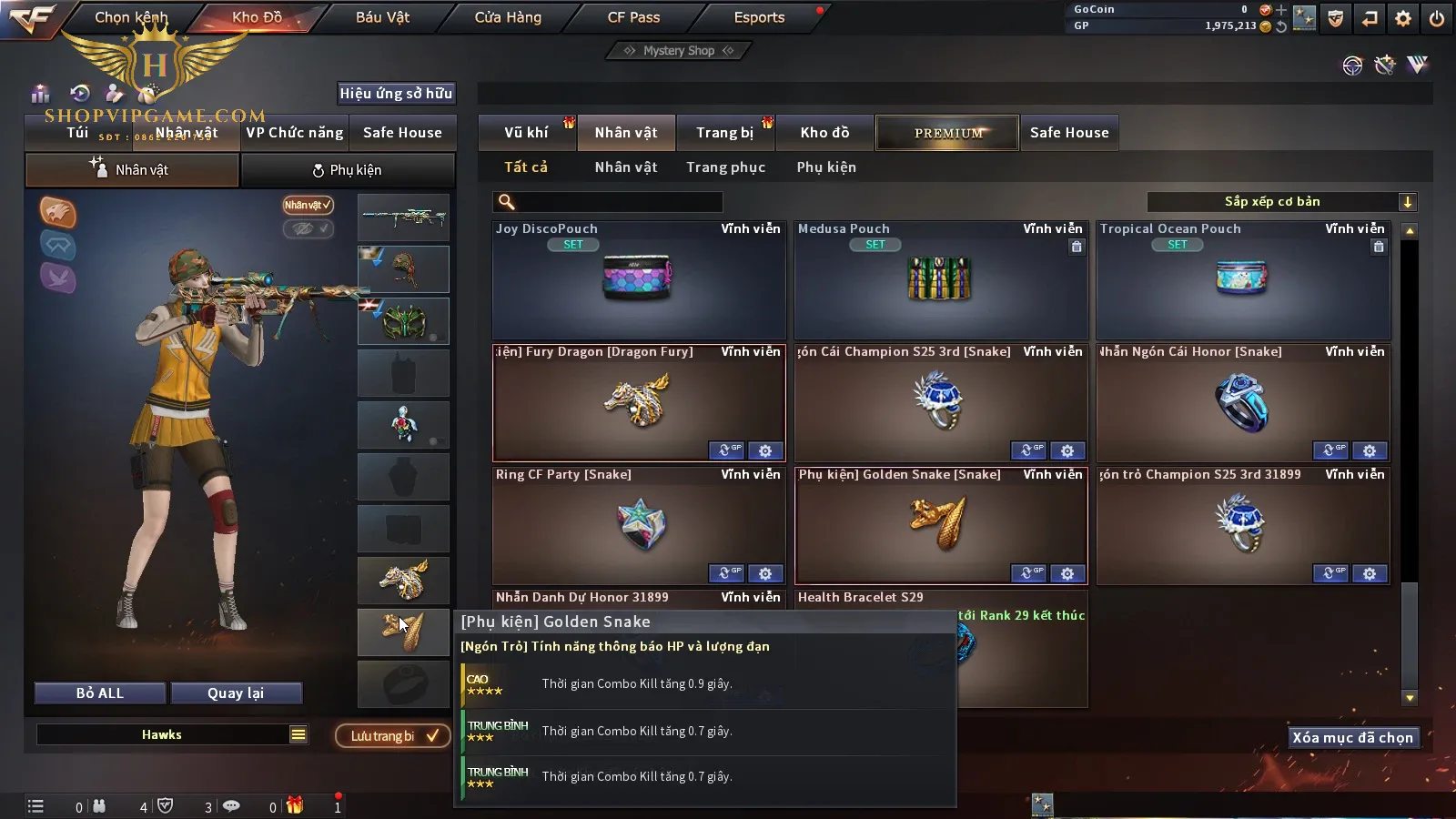Open the Hawks loadout list menu
The height and width of the screenshot is (819, 1456).
[x=298, y=734]
